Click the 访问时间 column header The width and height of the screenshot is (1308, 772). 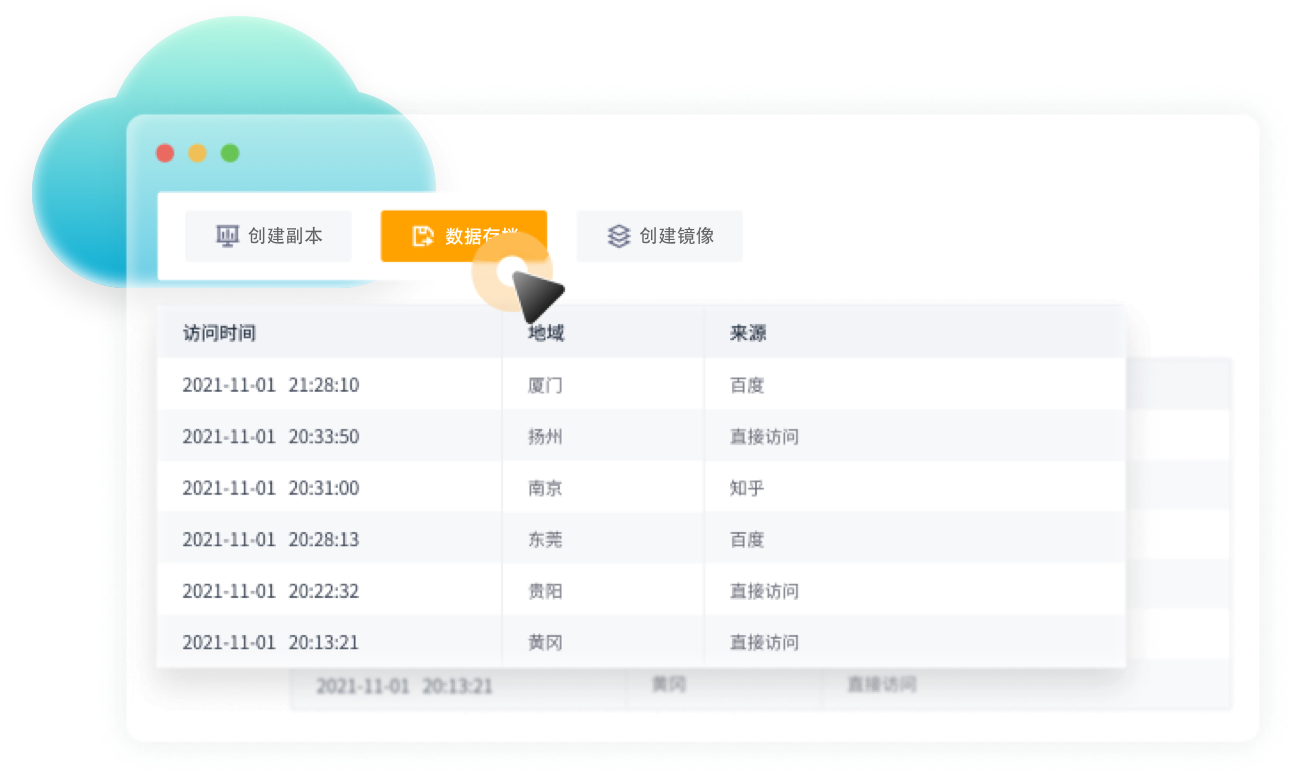coord(219,333)
